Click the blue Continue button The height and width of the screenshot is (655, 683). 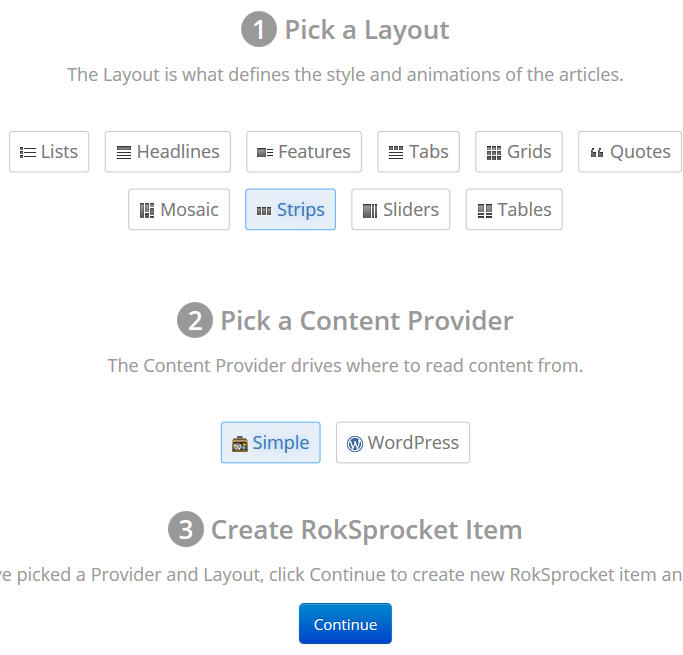click(345, 624)
